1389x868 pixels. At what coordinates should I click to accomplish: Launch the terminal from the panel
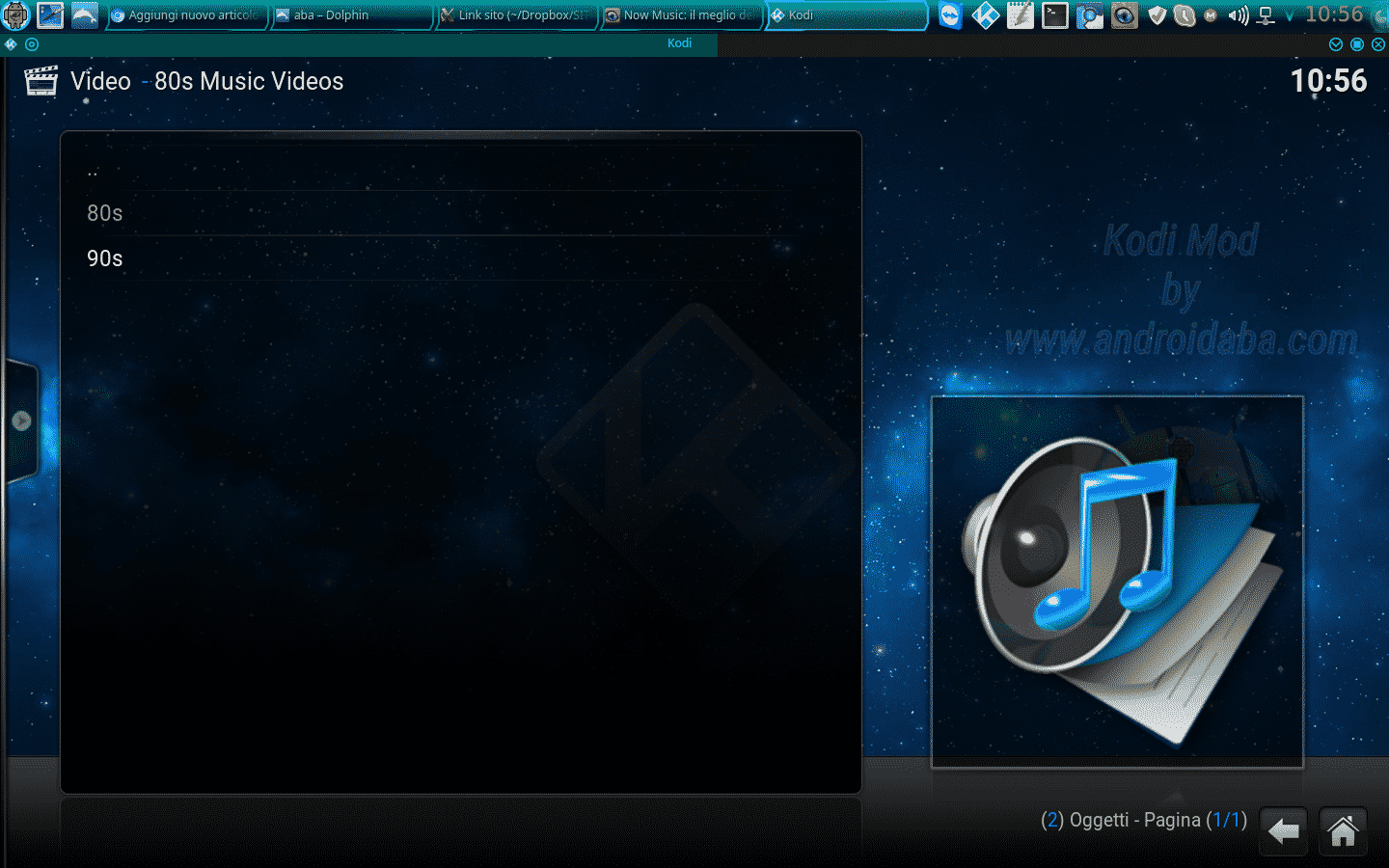click(x=1054, y=15)
